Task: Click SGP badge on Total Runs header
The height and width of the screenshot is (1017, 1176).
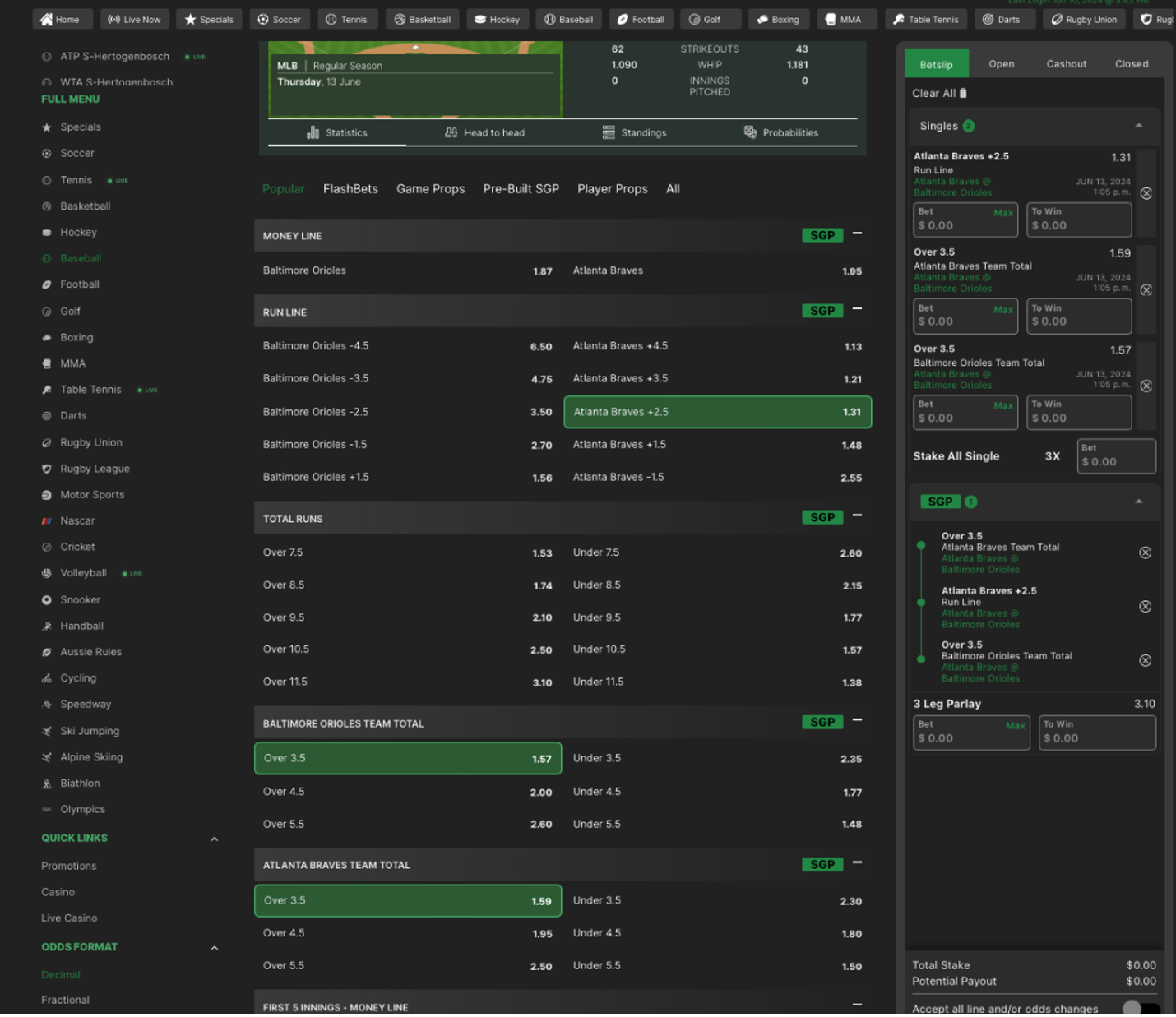Action: tap(822, 518)
